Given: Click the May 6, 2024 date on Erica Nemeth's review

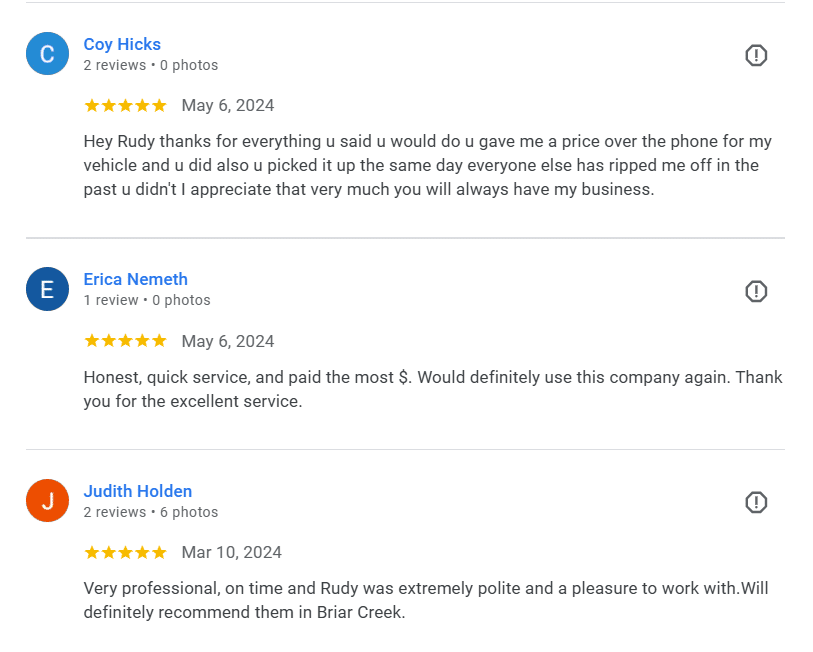Looking at the screenshot, I should (x=227, y=341).
